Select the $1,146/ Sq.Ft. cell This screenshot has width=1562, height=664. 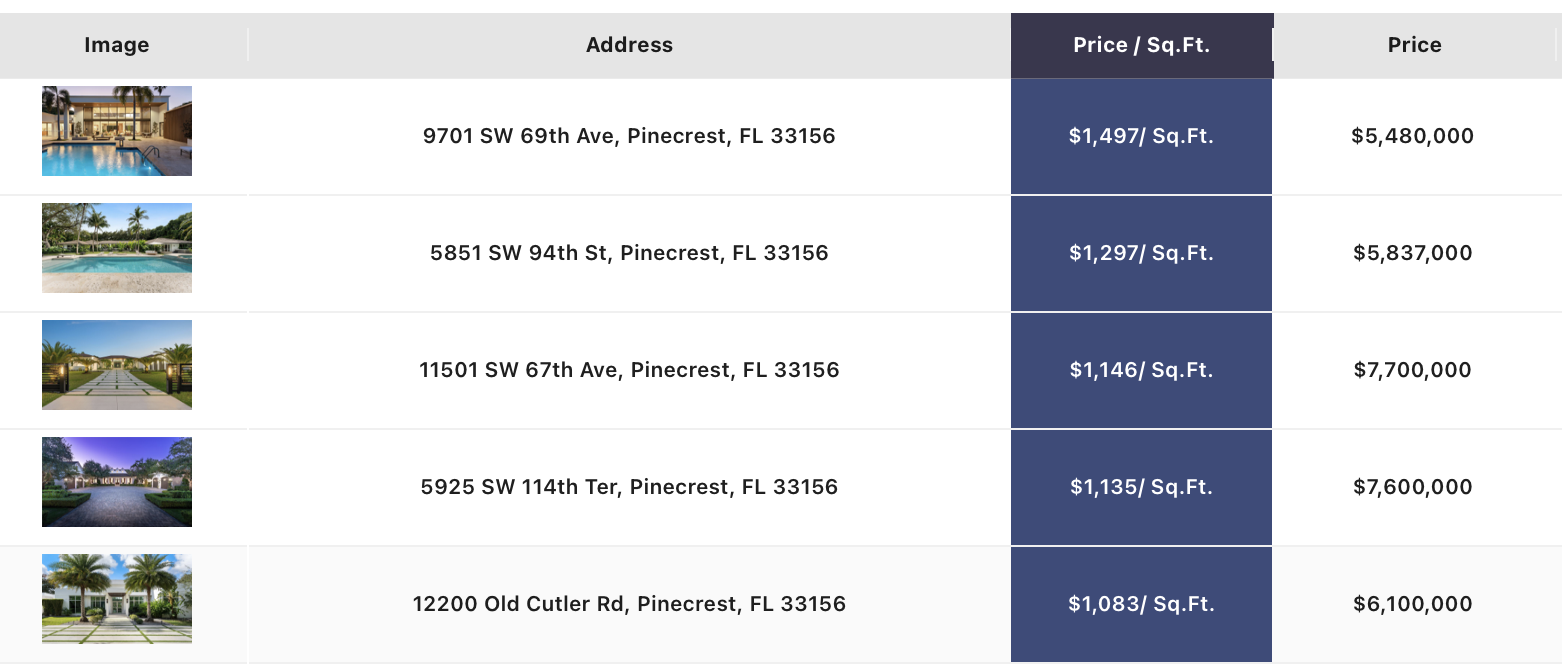click(1142, 370)
